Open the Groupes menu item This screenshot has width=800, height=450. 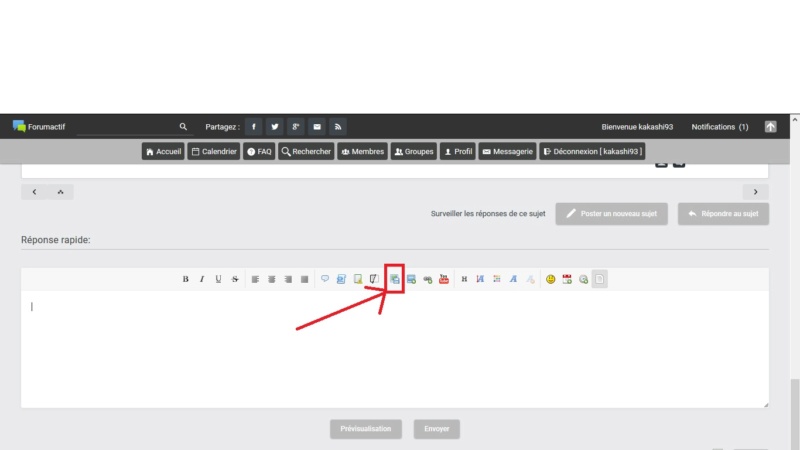(x=414, y=152)
